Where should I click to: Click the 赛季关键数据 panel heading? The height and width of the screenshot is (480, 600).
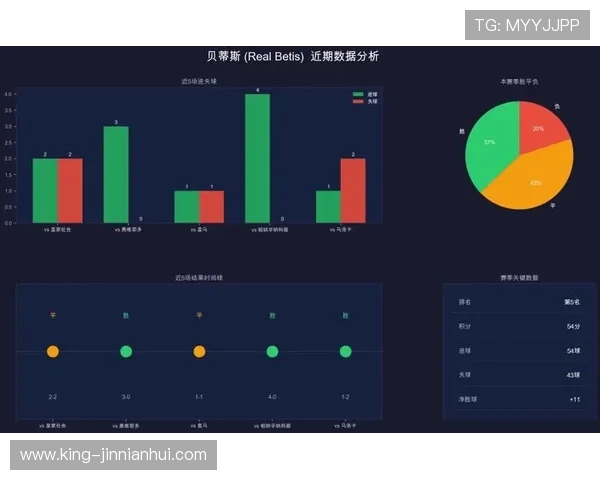click(x=519, y=278)
